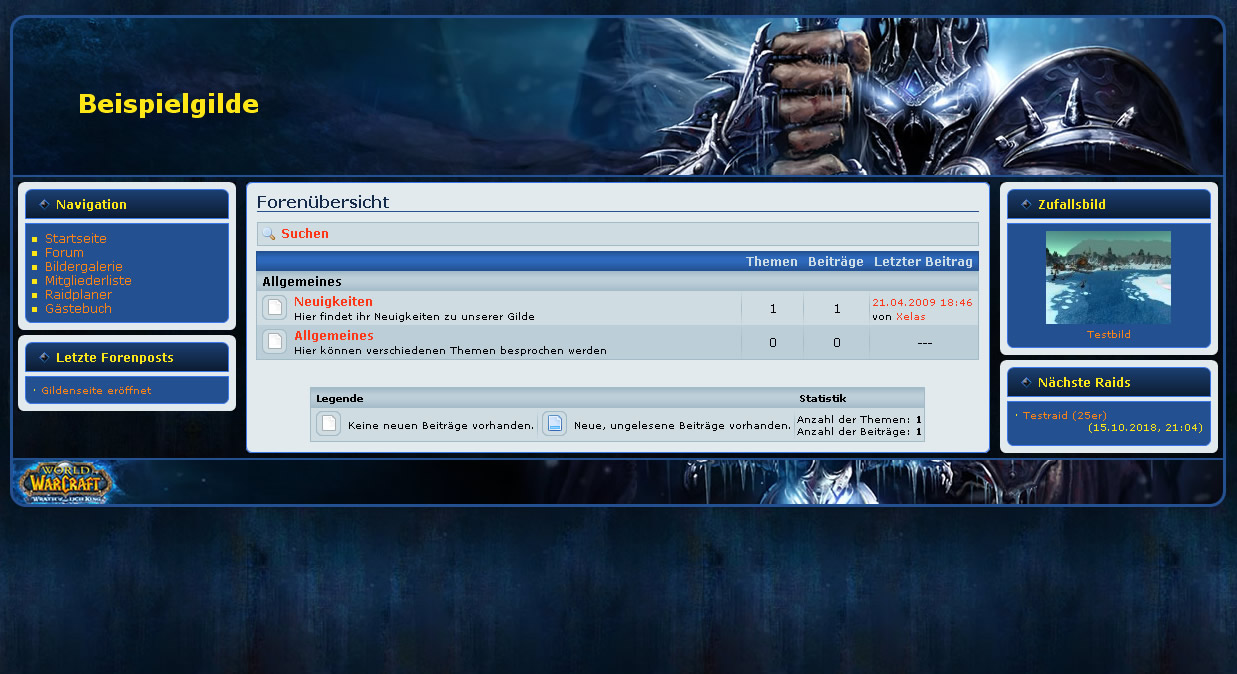The width and height of the screenshot is (1237, 674).
Task: Click the Statistik heading
Action: pos(822,398)
